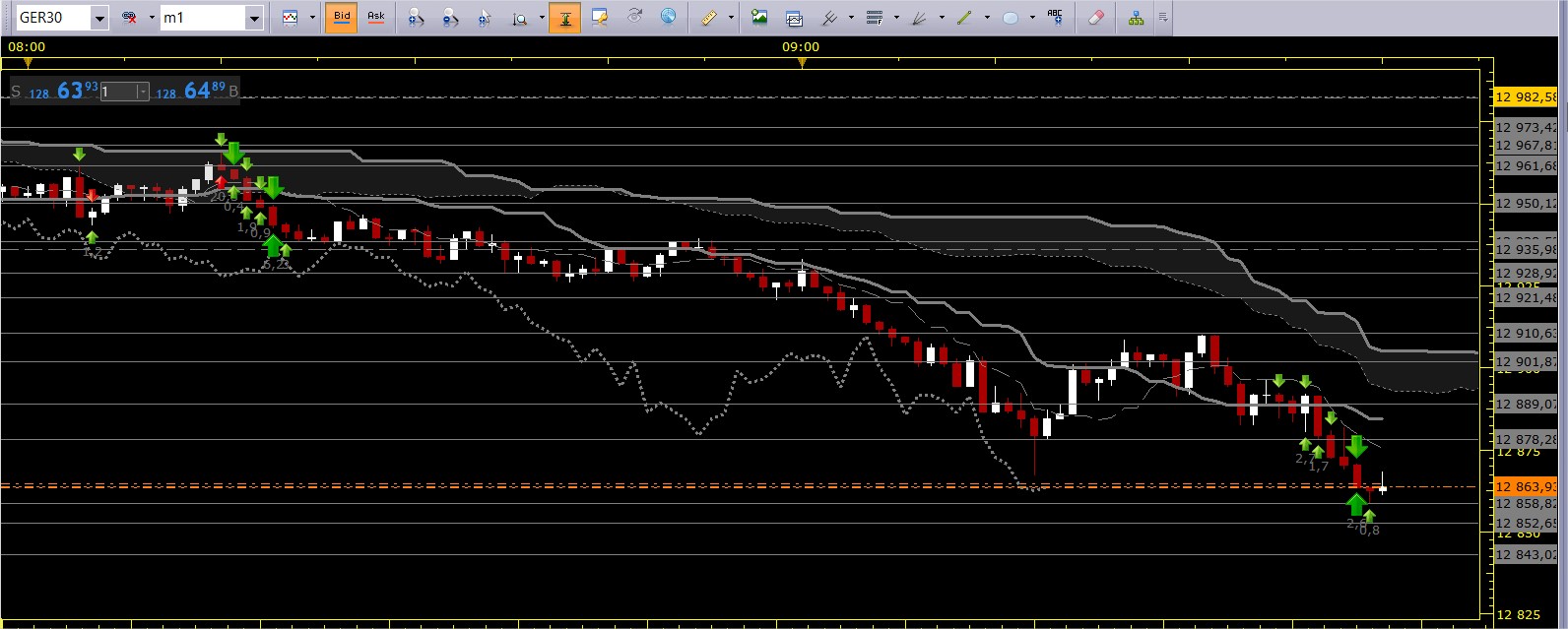
Task: Select the ruler measure tool
Action: pos(708,18)
